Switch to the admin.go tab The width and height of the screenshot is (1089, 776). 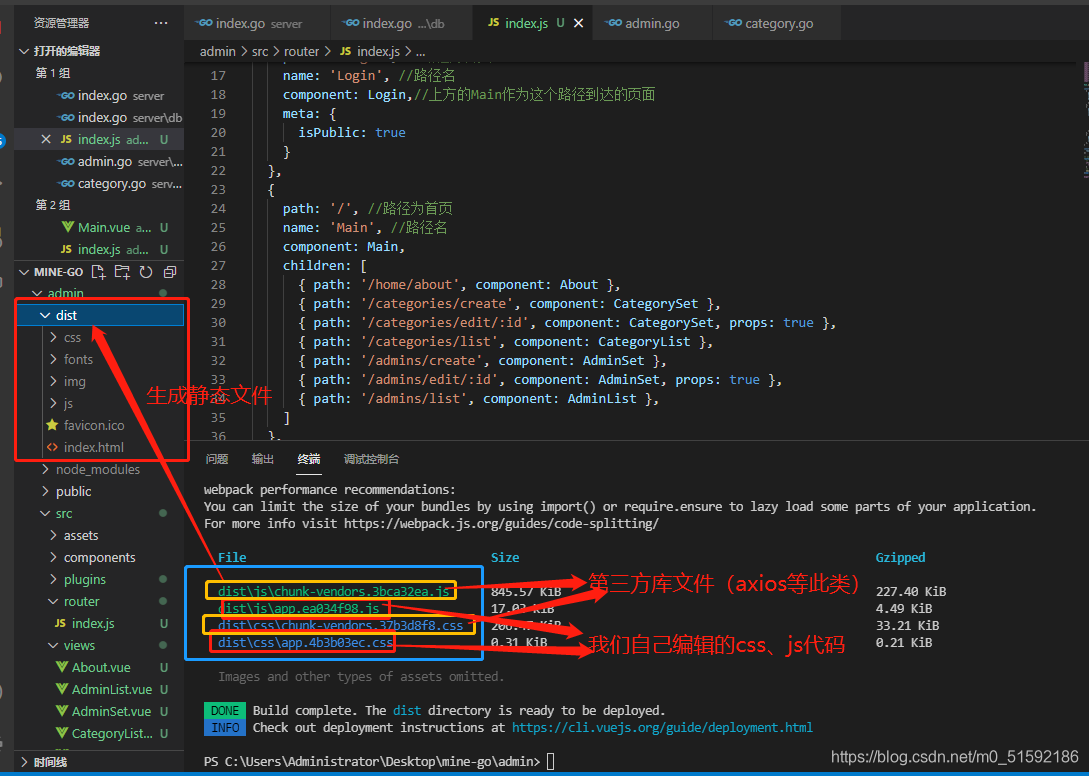point(654,23)
